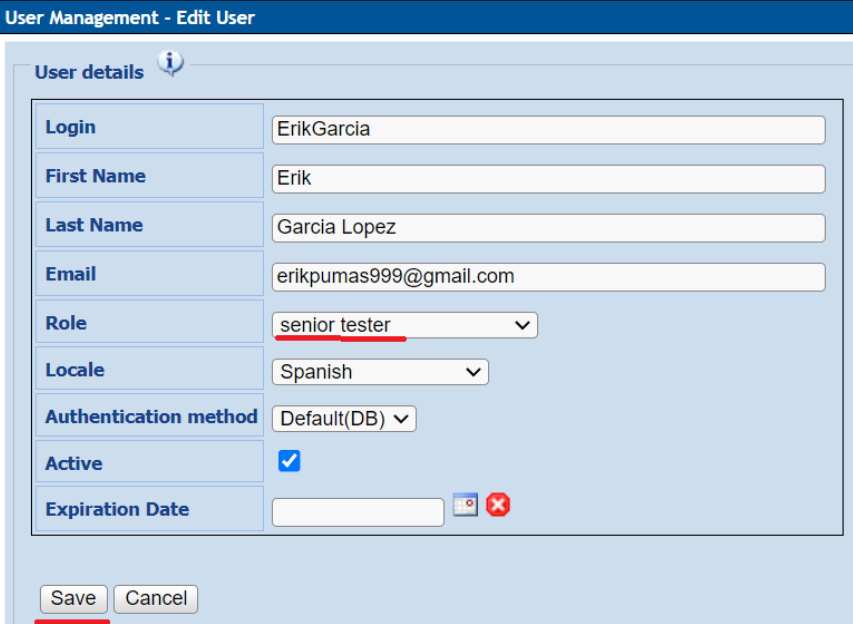Clear expiration date with red X icon
The height and width of the screenshot is (624, 853).
[x=498, y=505]
